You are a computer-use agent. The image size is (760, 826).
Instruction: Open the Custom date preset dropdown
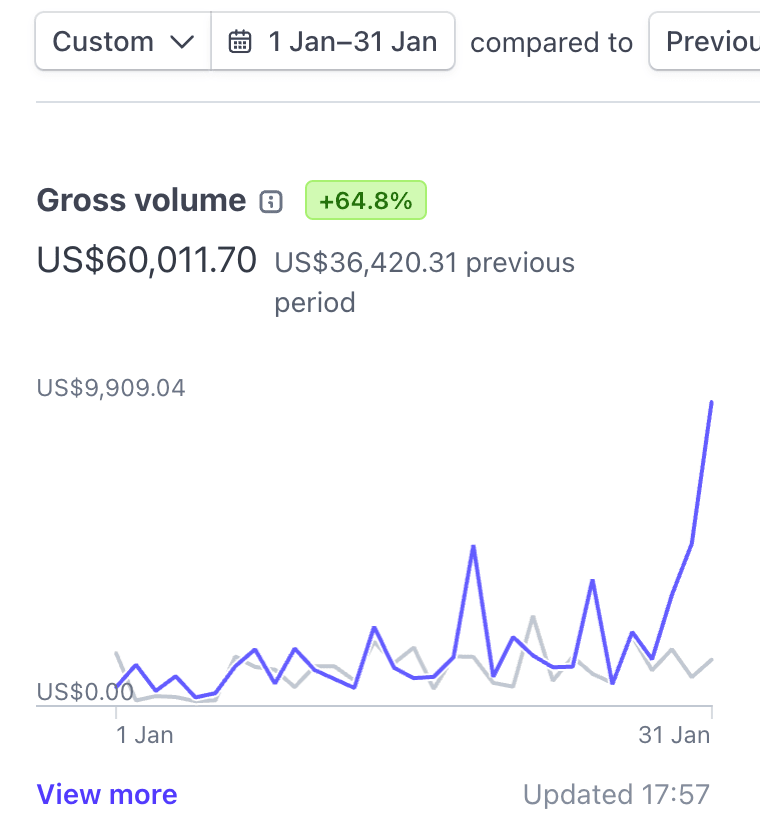tap(122, 42)
